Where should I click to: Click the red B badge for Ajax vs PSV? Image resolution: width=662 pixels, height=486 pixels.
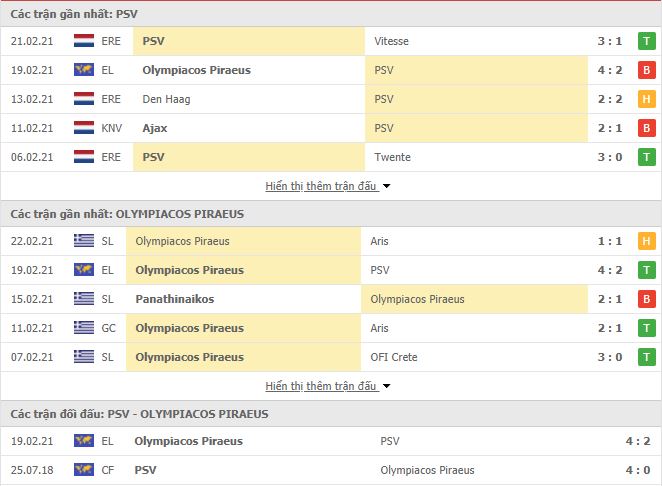coord(646,128)
